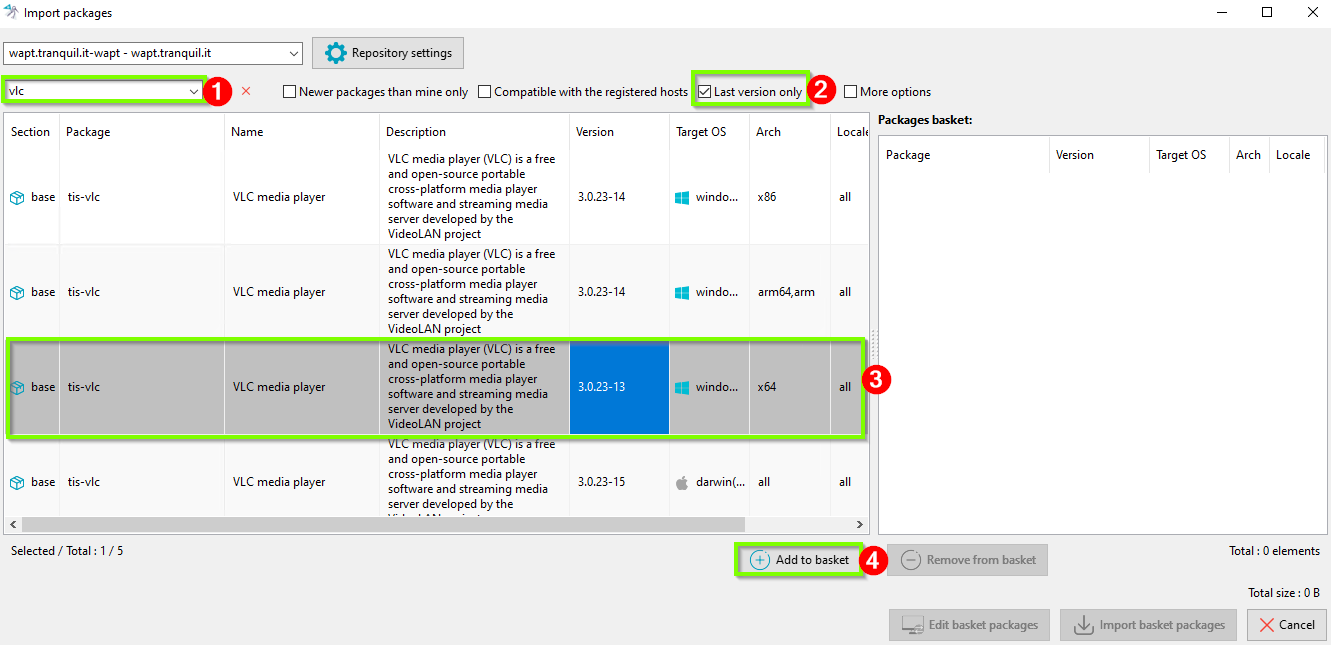Enable Newer packages than mine only
This screenshot has width=1331, height=645.
[290, 92]
